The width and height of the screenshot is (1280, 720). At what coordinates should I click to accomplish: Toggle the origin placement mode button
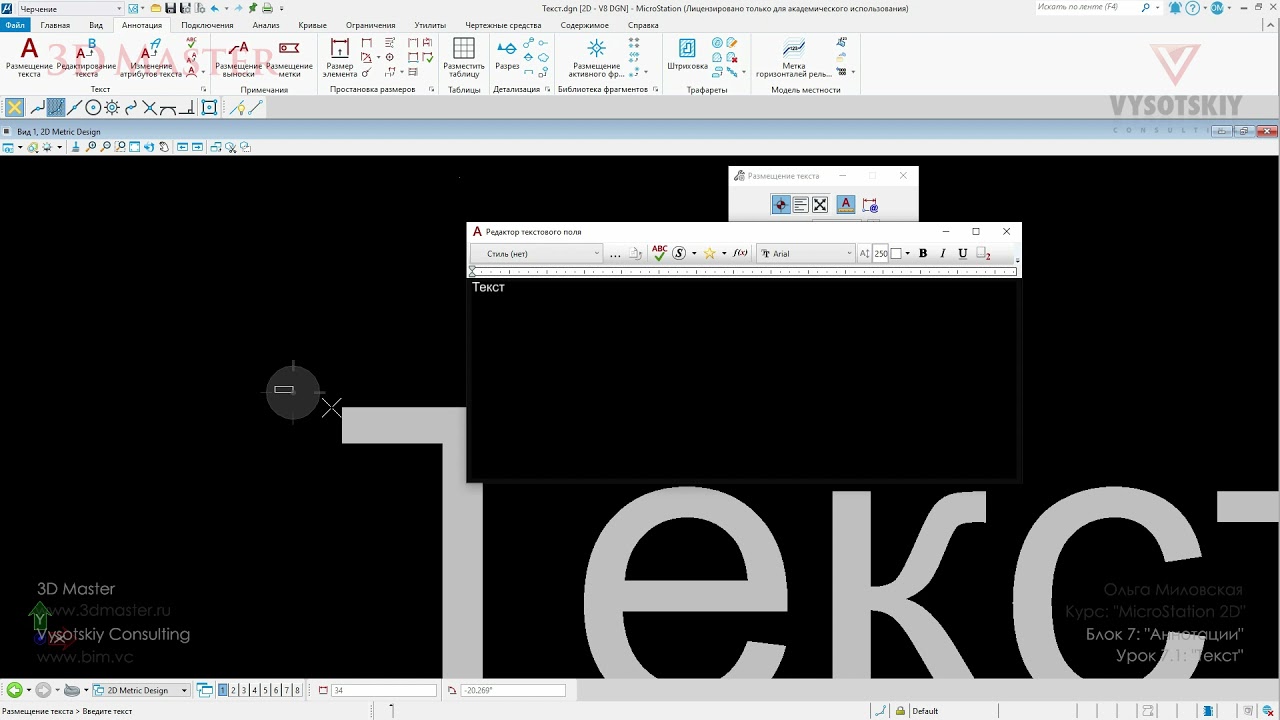pyautogui.click(x=781, y=204)
